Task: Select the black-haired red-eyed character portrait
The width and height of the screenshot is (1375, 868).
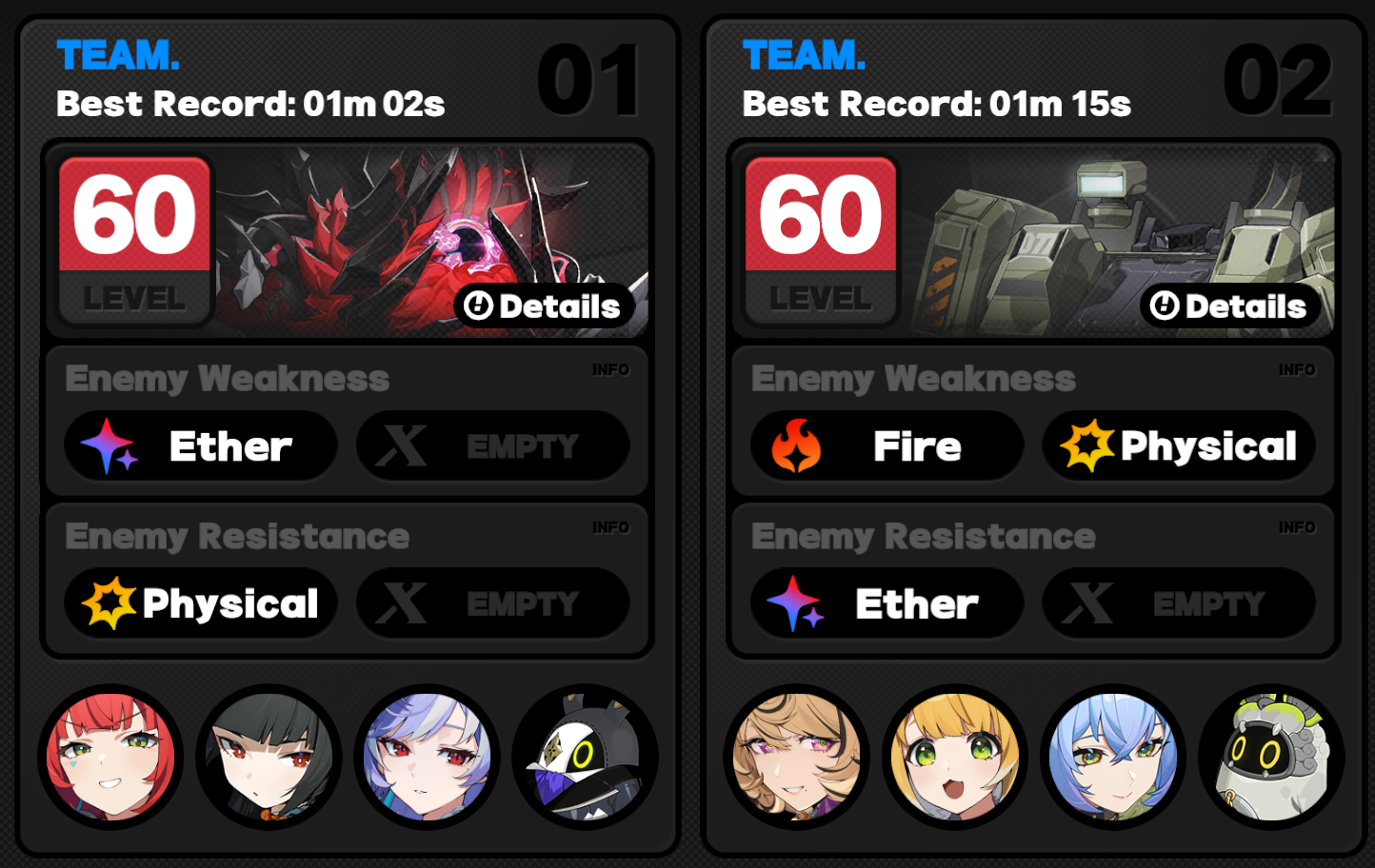Action: click(269, 757)
